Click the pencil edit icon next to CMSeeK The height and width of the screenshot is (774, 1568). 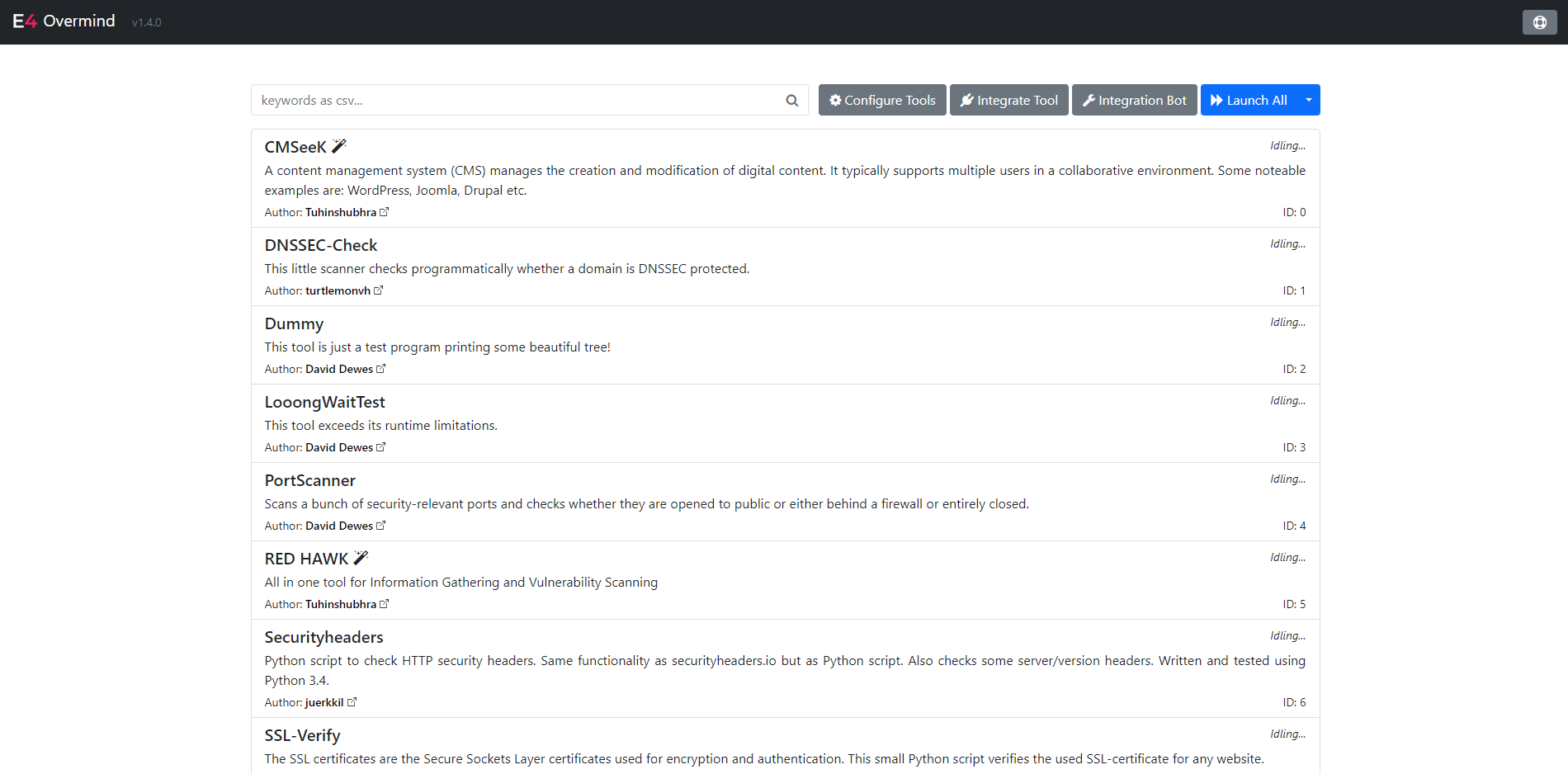338,145
